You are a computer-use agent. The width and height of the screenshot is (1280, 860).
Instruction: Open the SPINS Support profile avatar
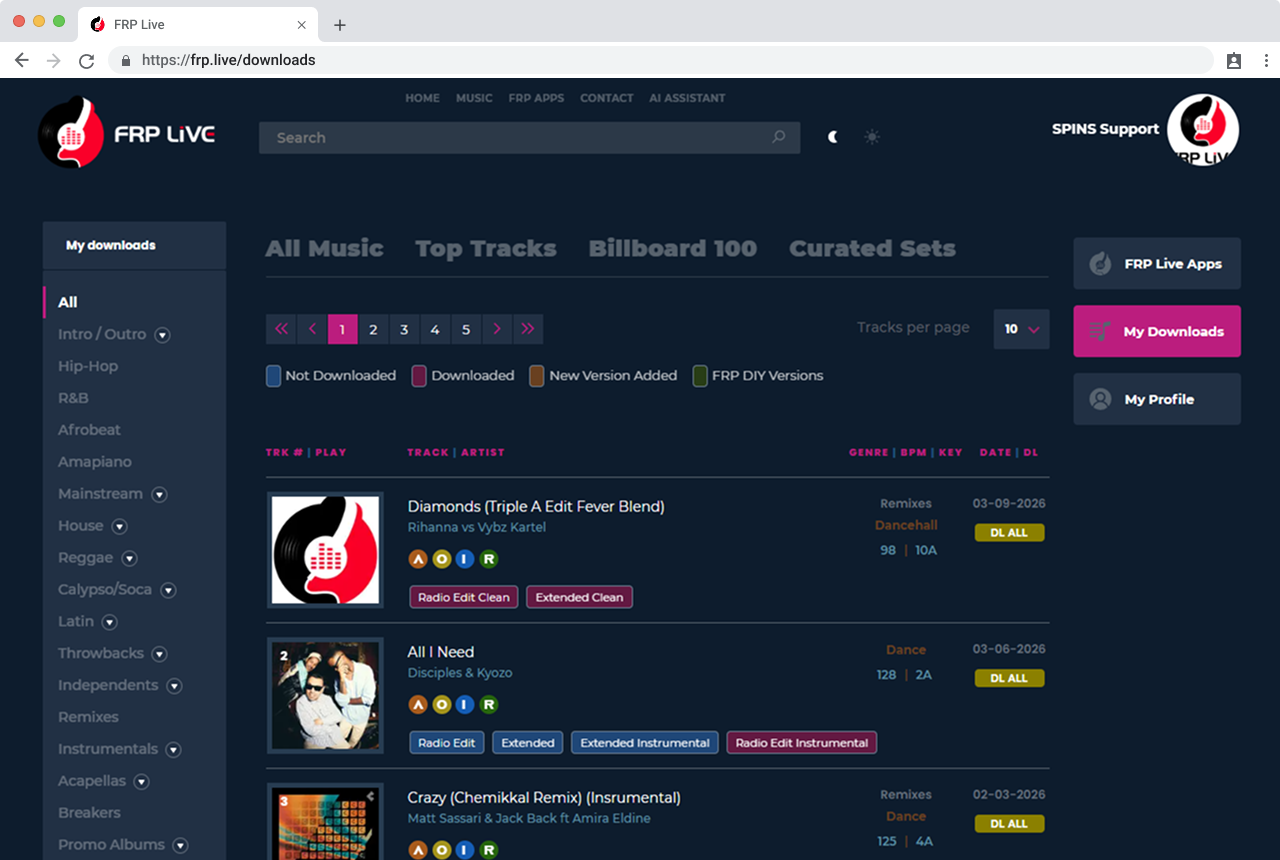(1203, 130)
